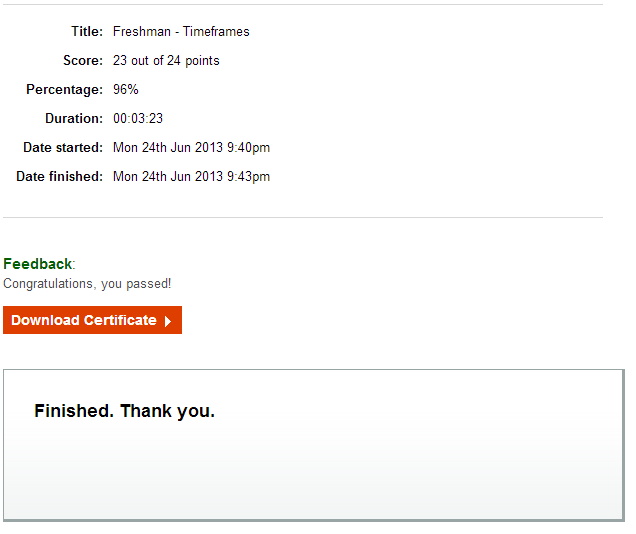Click the Date finished: label
Screen dimensions: 636x534
60,177
